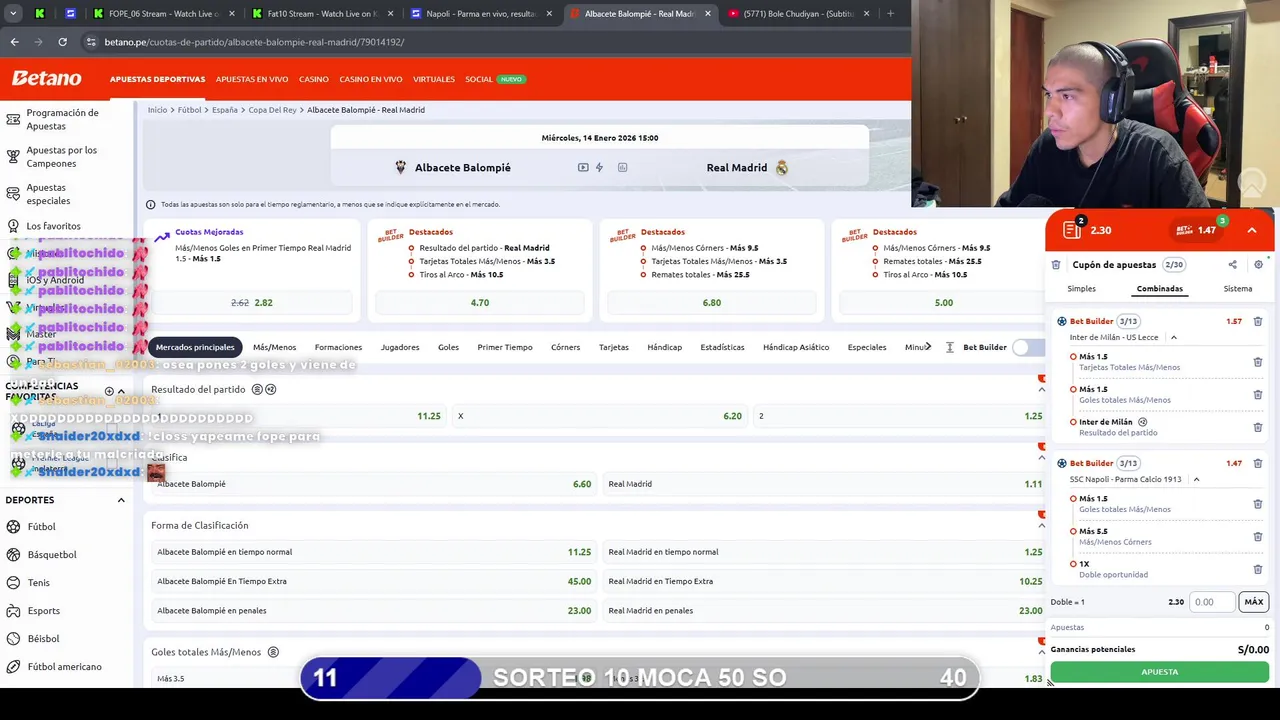Open the info icon beside betting rules notice
This screenshot has height=720, width=1280.
151,205
